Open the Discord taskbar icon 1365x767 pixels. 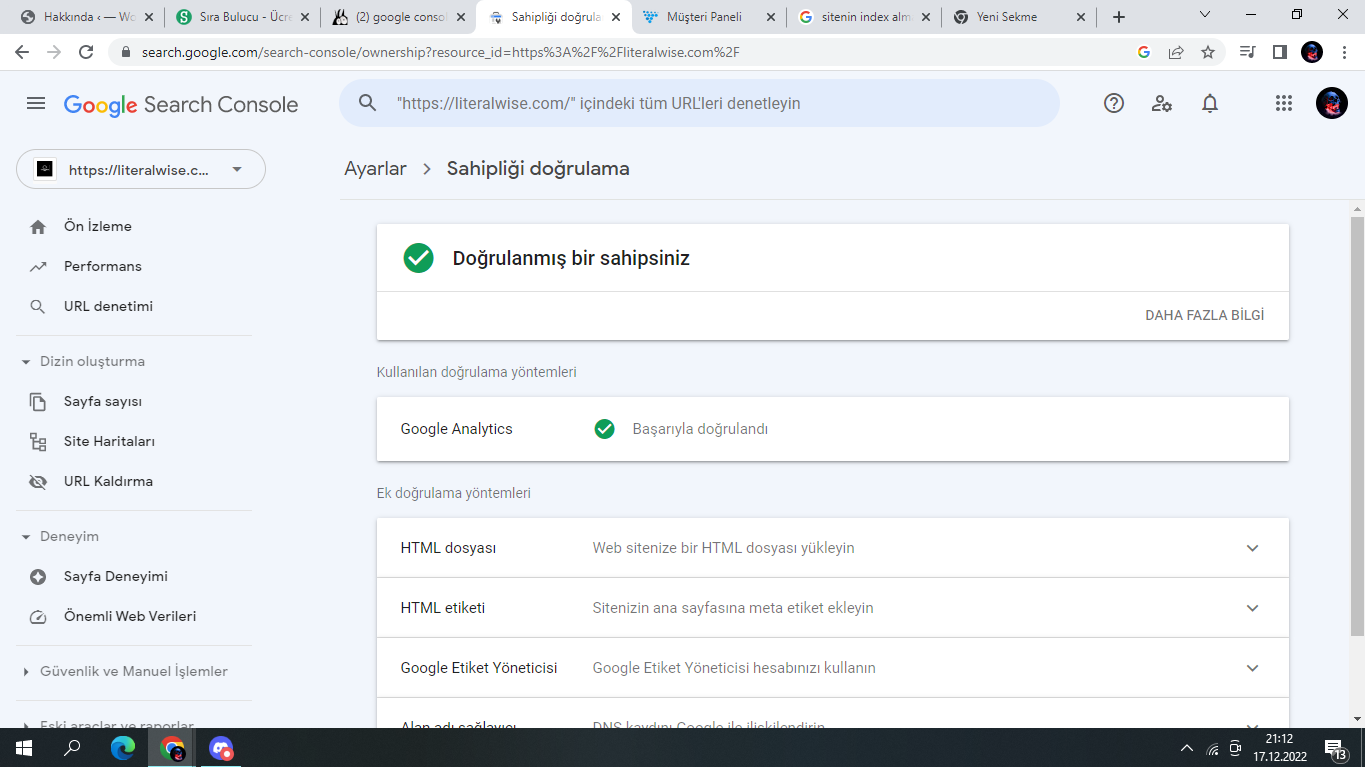(x=221, y=748)
